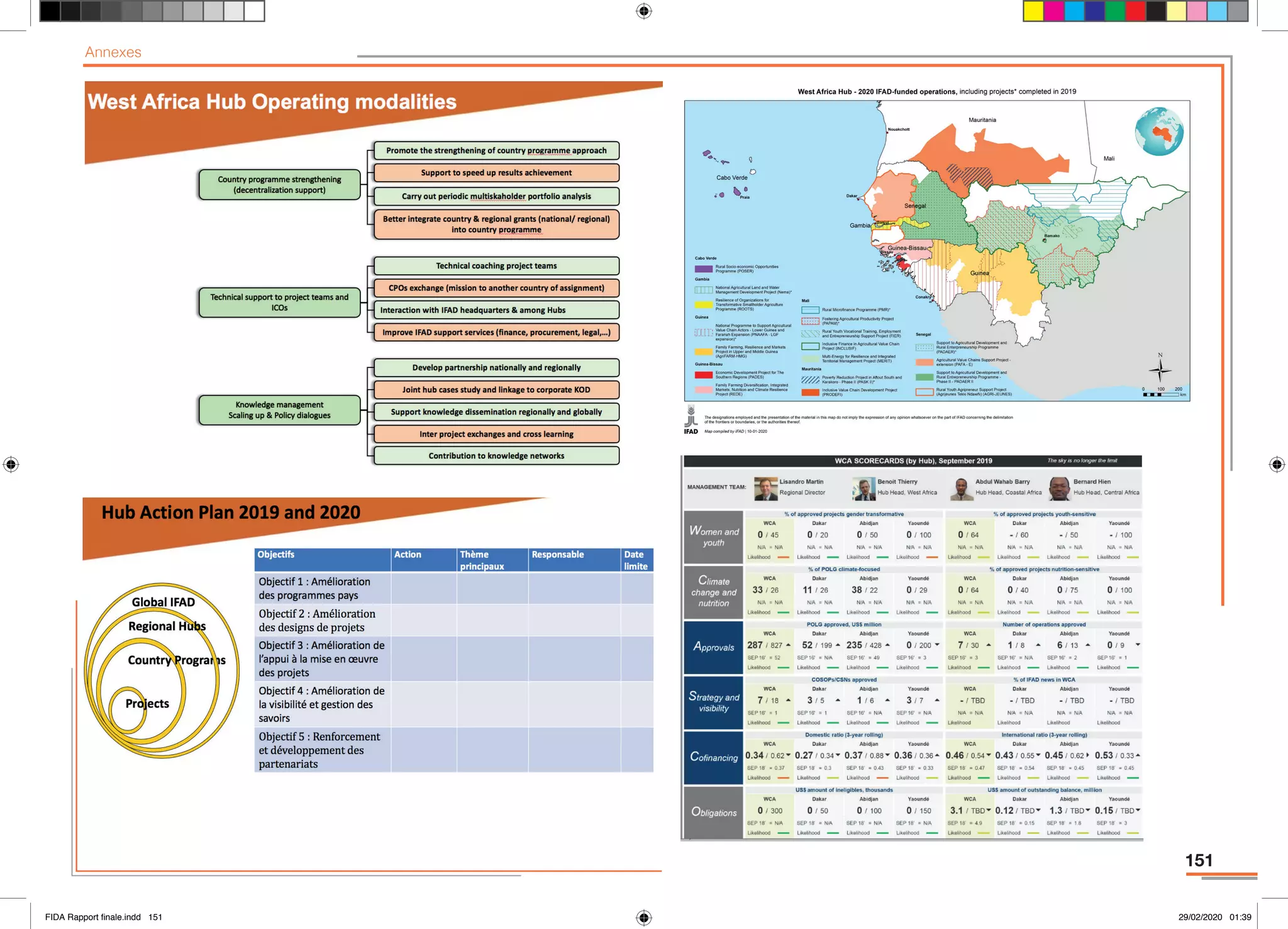Click the Projects innermost circle label
The image size is (1288, 929).
147,703
